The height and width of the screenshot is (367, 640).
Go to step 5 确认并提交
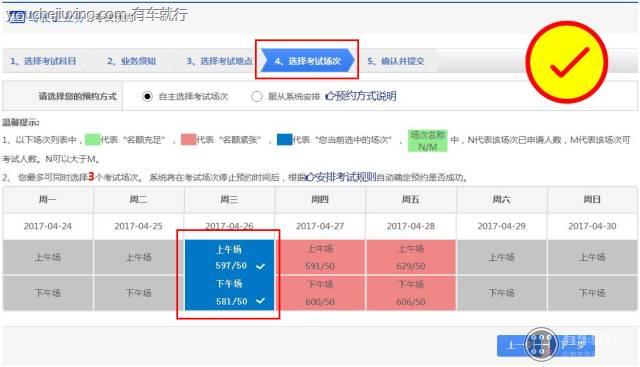(x=396, y=61)
